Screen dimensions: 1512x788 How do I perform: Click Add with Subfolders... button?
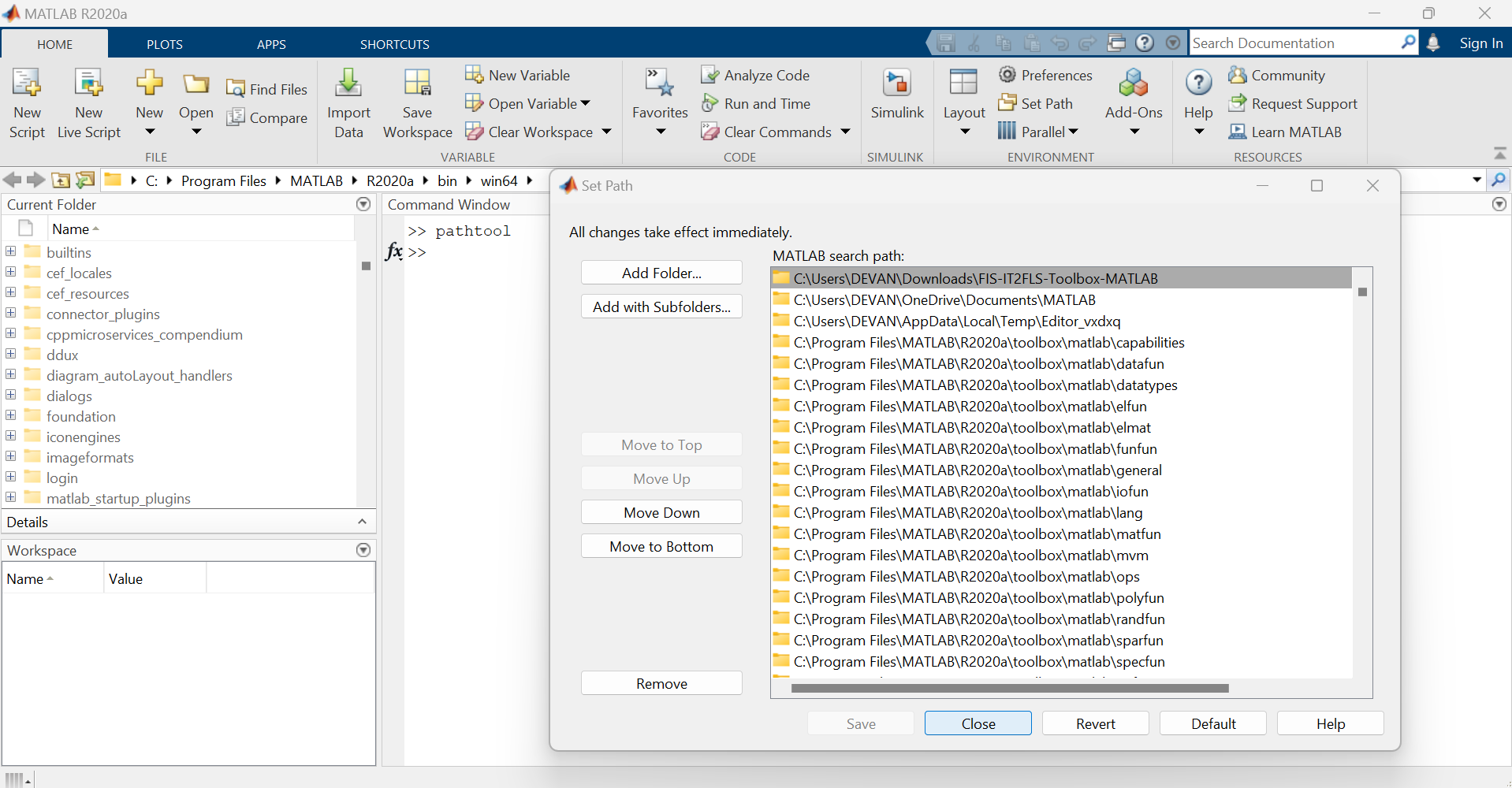point(661,307)
